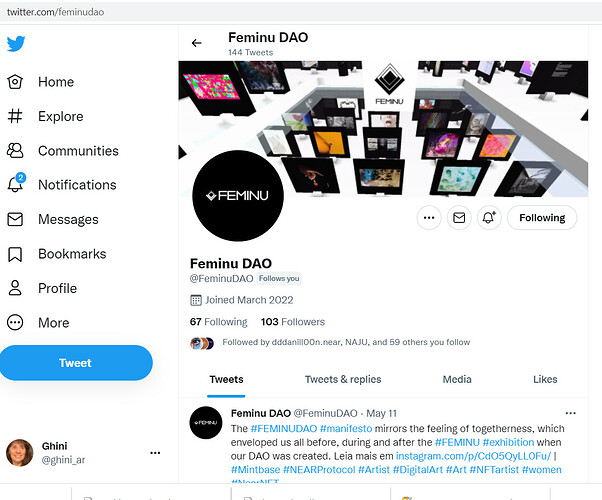Viewport: 602px width, 500px height.
Task: Open the Home icon in sidebar
Action: point(15,82)
